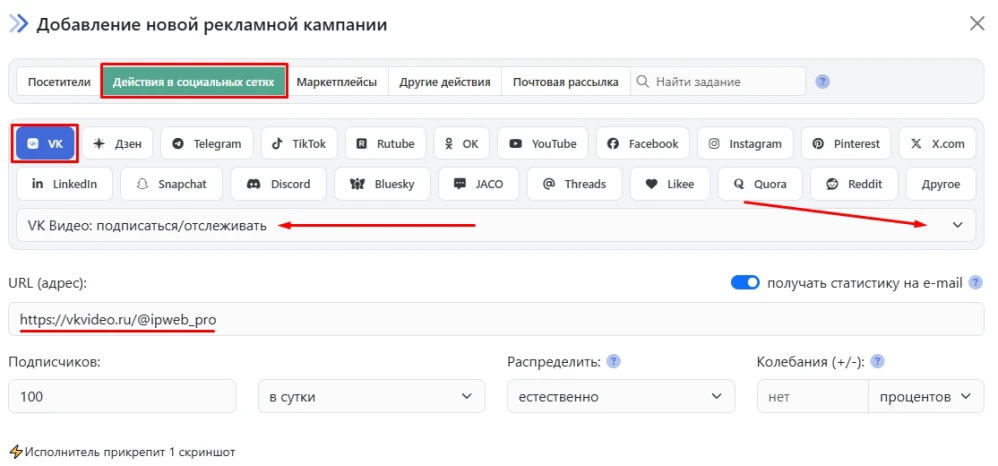Choose Pinterest as the platform
The width and height of the screenshot is (998, 466).
tap(846, 144)
